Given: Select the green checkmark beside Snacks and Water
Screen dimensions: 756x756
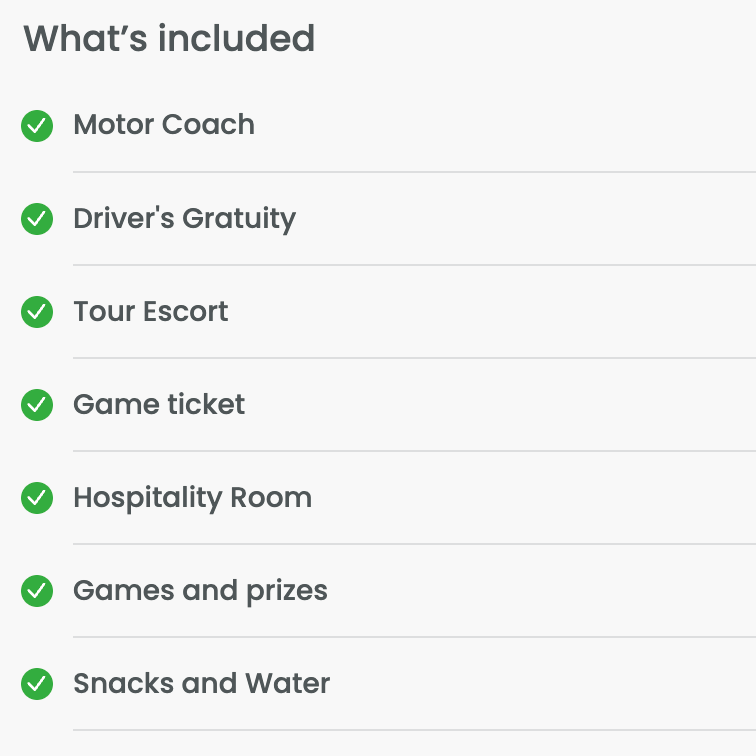Looking at the screenshot, I should [37, 684].
